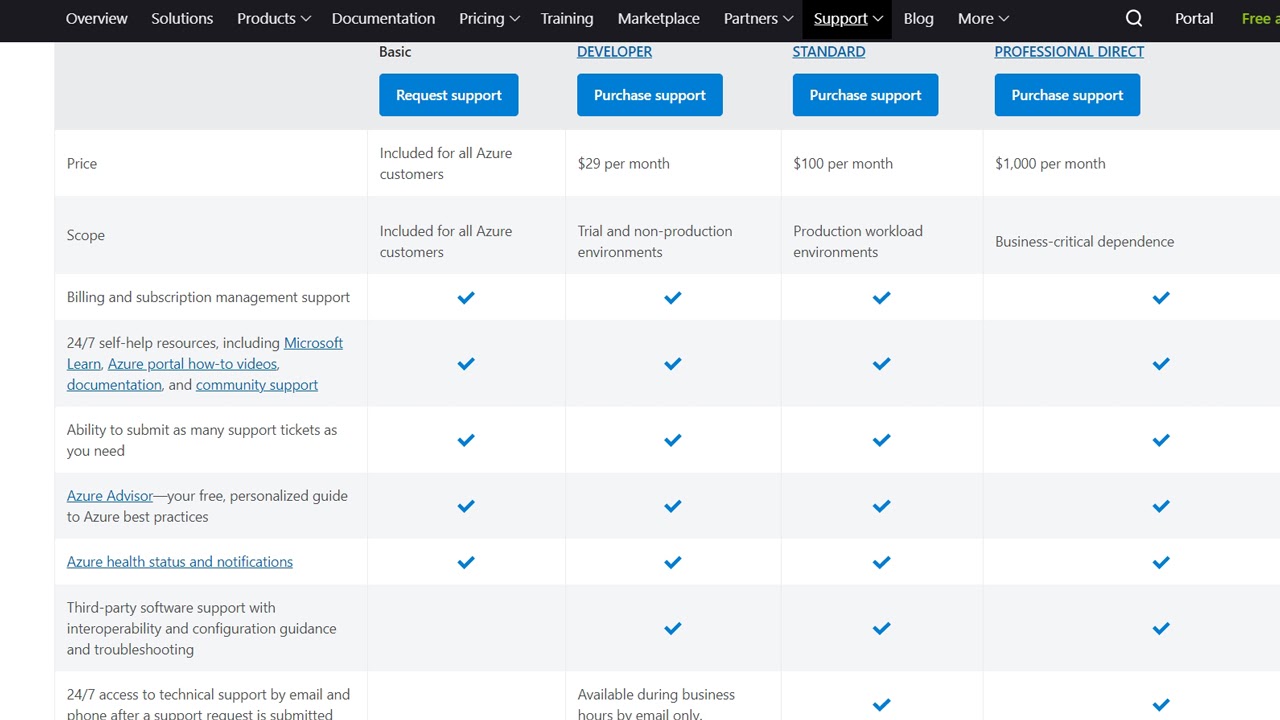Expand the Support dropdown menu
The image size is (1280, 720).
click(x=848, y=18)
